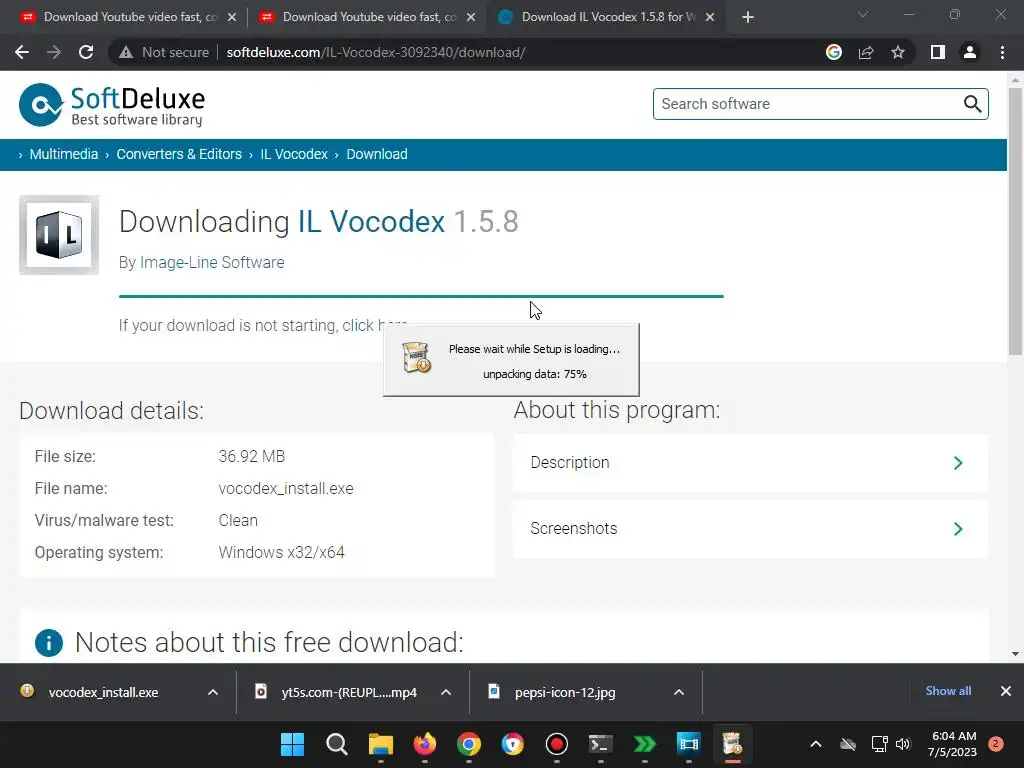Open notification badge showing 2

click(996, 744)
